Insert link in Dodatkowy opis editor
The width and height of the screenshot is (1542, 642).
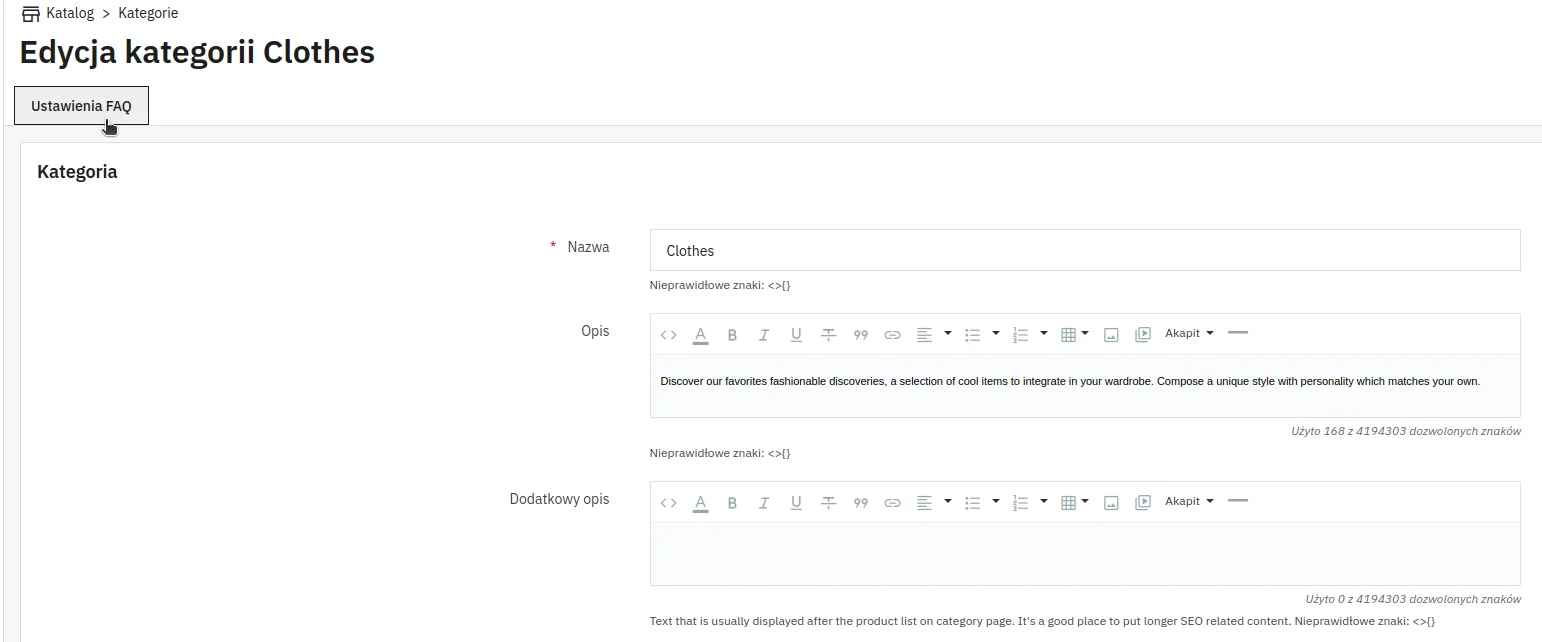pos(893,503)
